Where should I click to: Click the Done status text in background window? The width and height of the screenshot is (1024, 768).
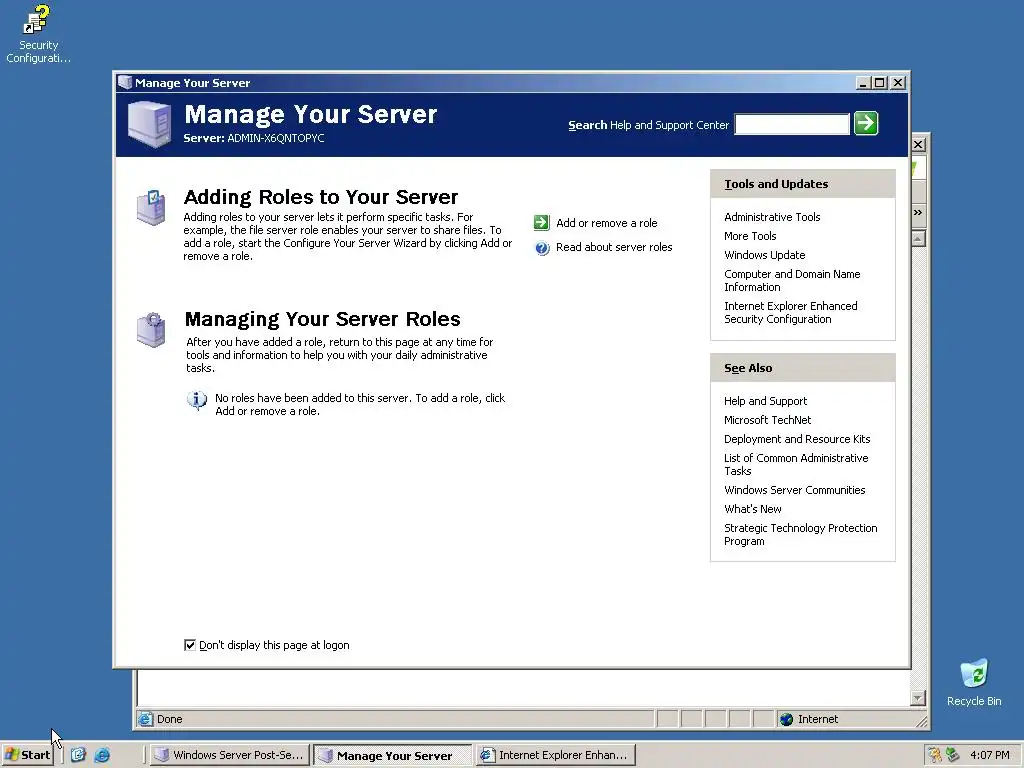click(x=169, y=719)
